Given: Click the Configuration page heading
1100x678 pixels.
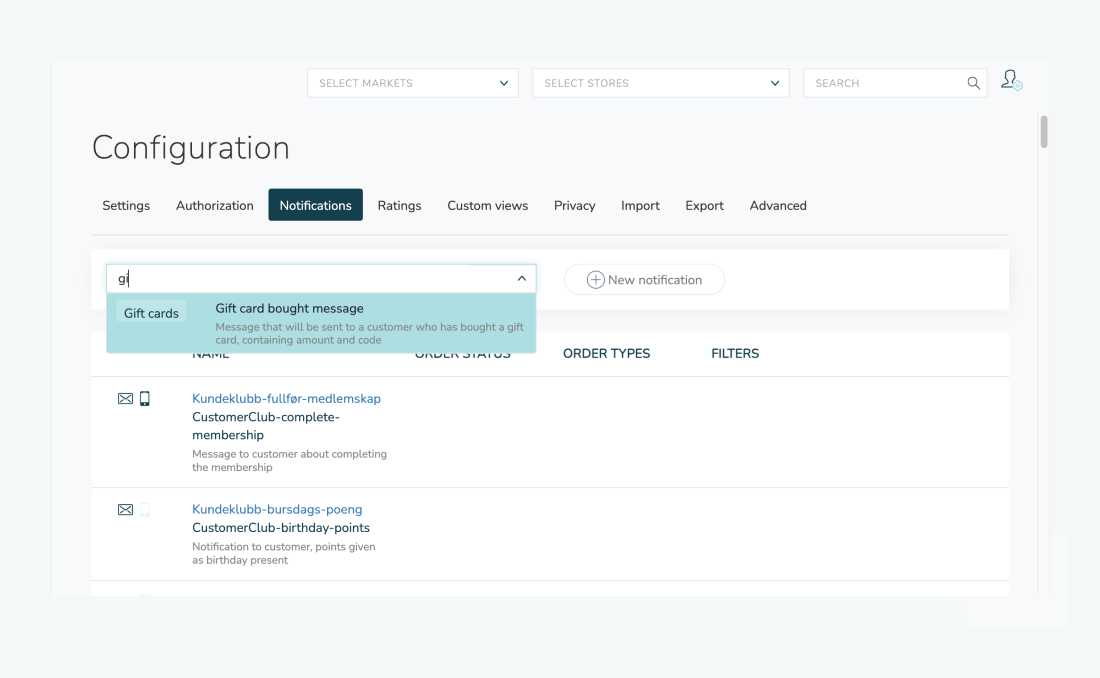Looking at the screenshot, I should pos(191,148).
